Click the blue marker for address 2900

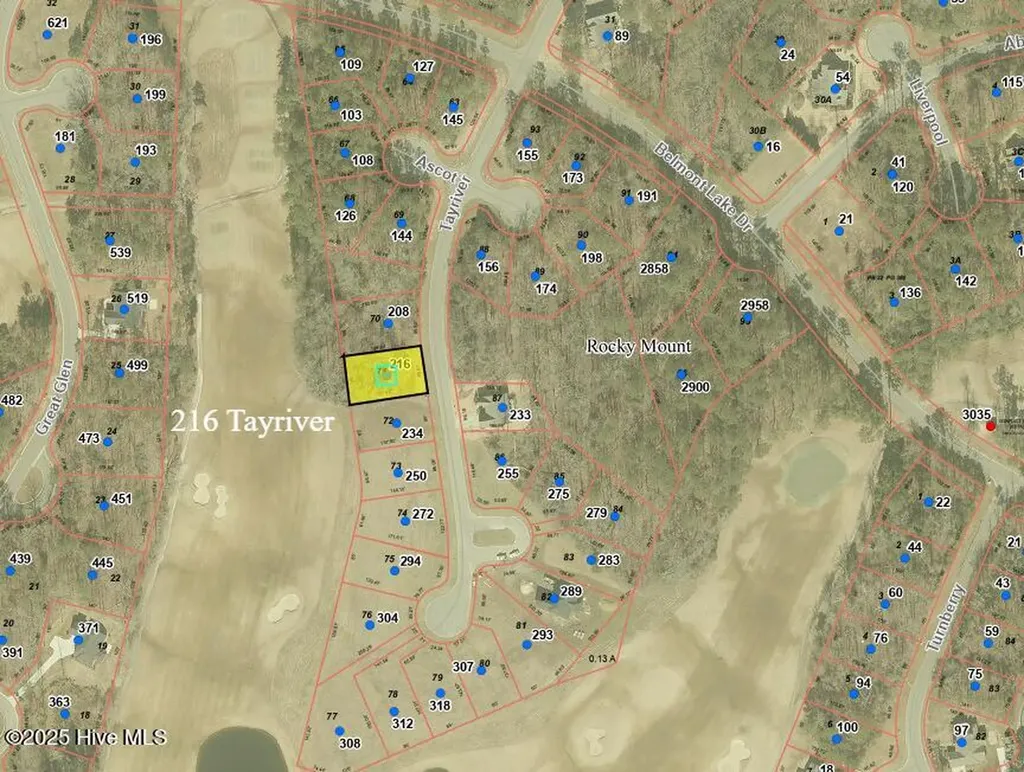682,374
